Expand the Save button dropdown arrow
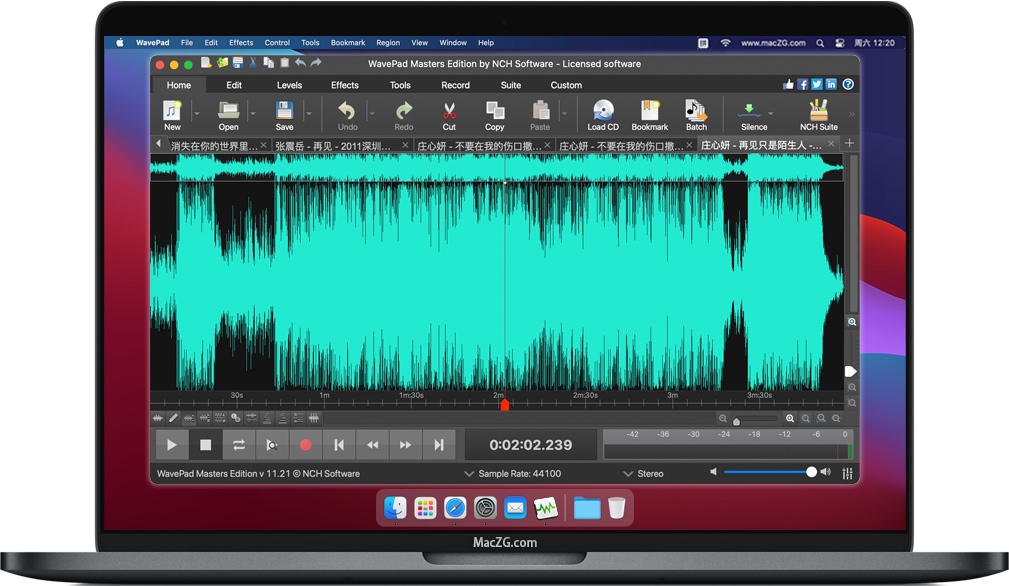The image size is (1009, 586). coord(309,114)
